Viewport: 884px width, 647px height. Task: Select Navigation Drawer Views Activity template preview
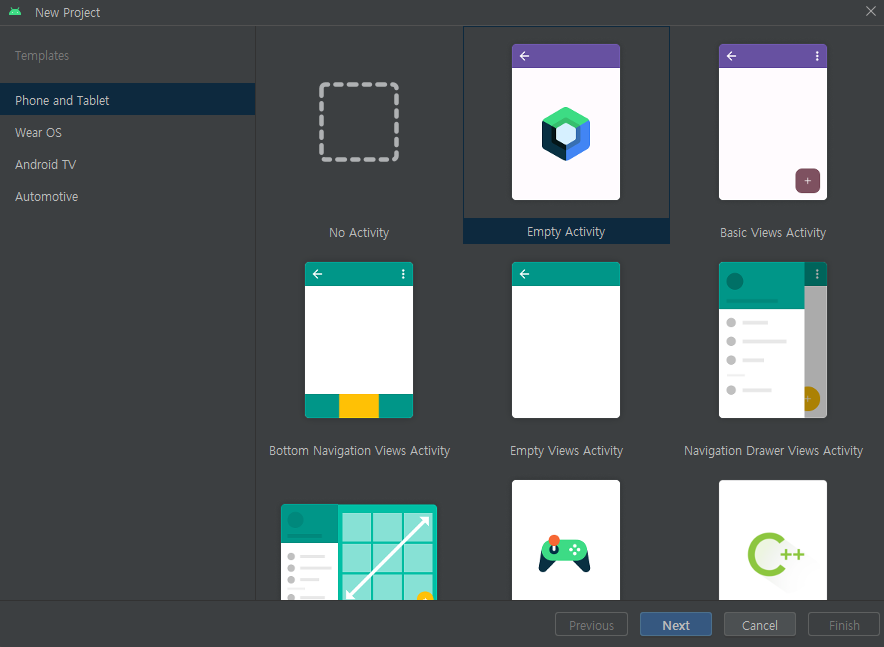(x=772, y=340)
